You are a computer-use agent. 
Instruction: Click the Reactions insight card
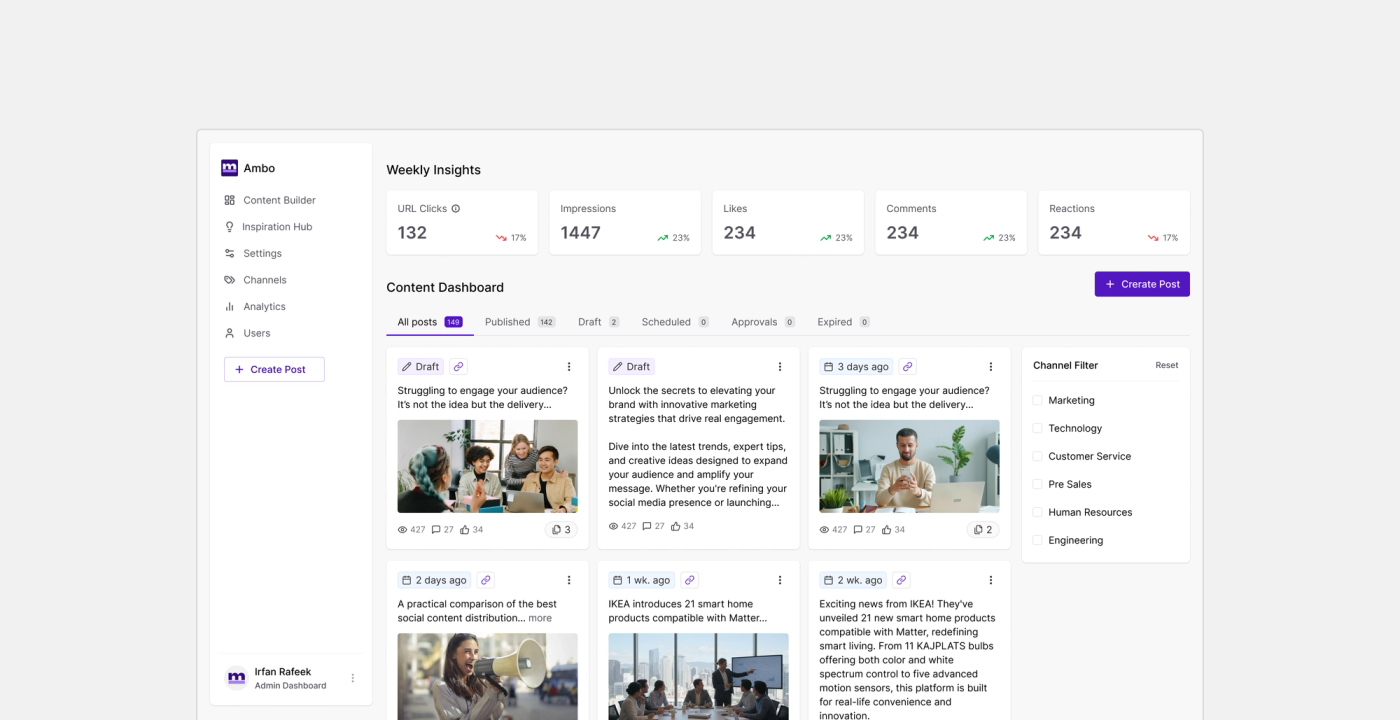click(1113, 223)
